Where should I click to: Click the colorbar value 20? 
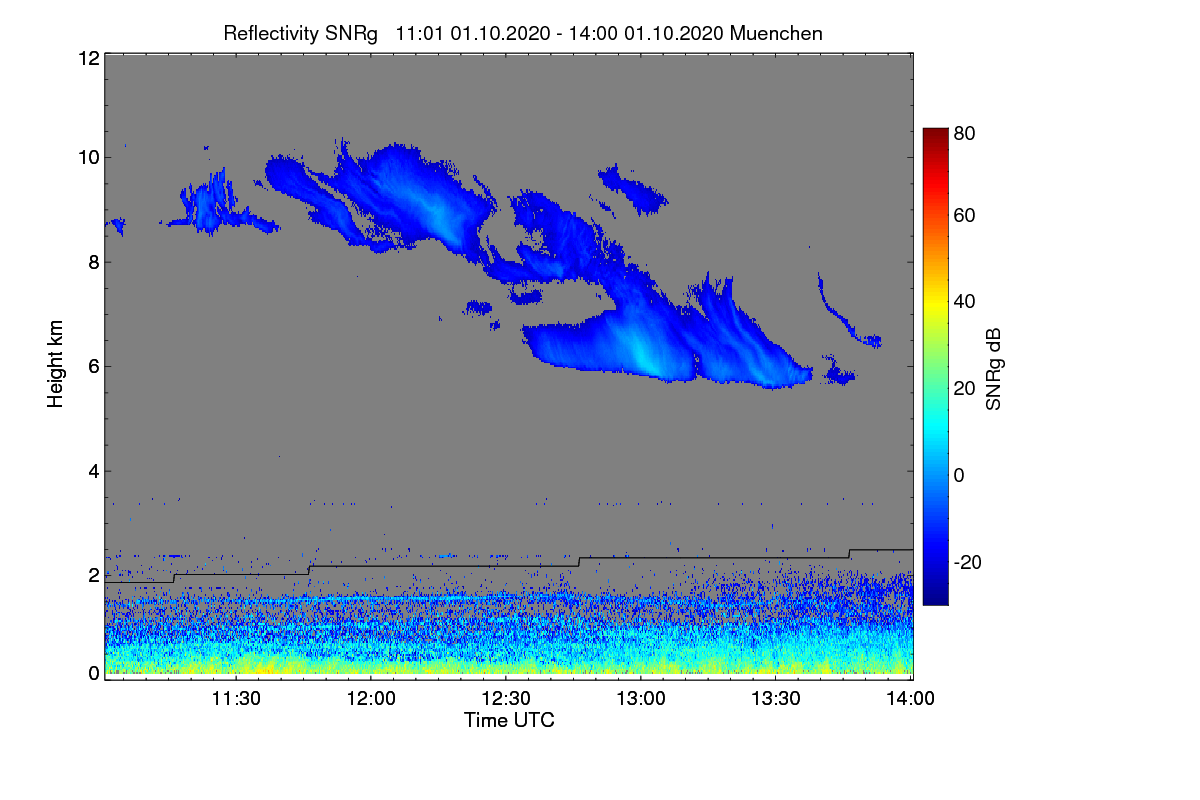(965, 388)
